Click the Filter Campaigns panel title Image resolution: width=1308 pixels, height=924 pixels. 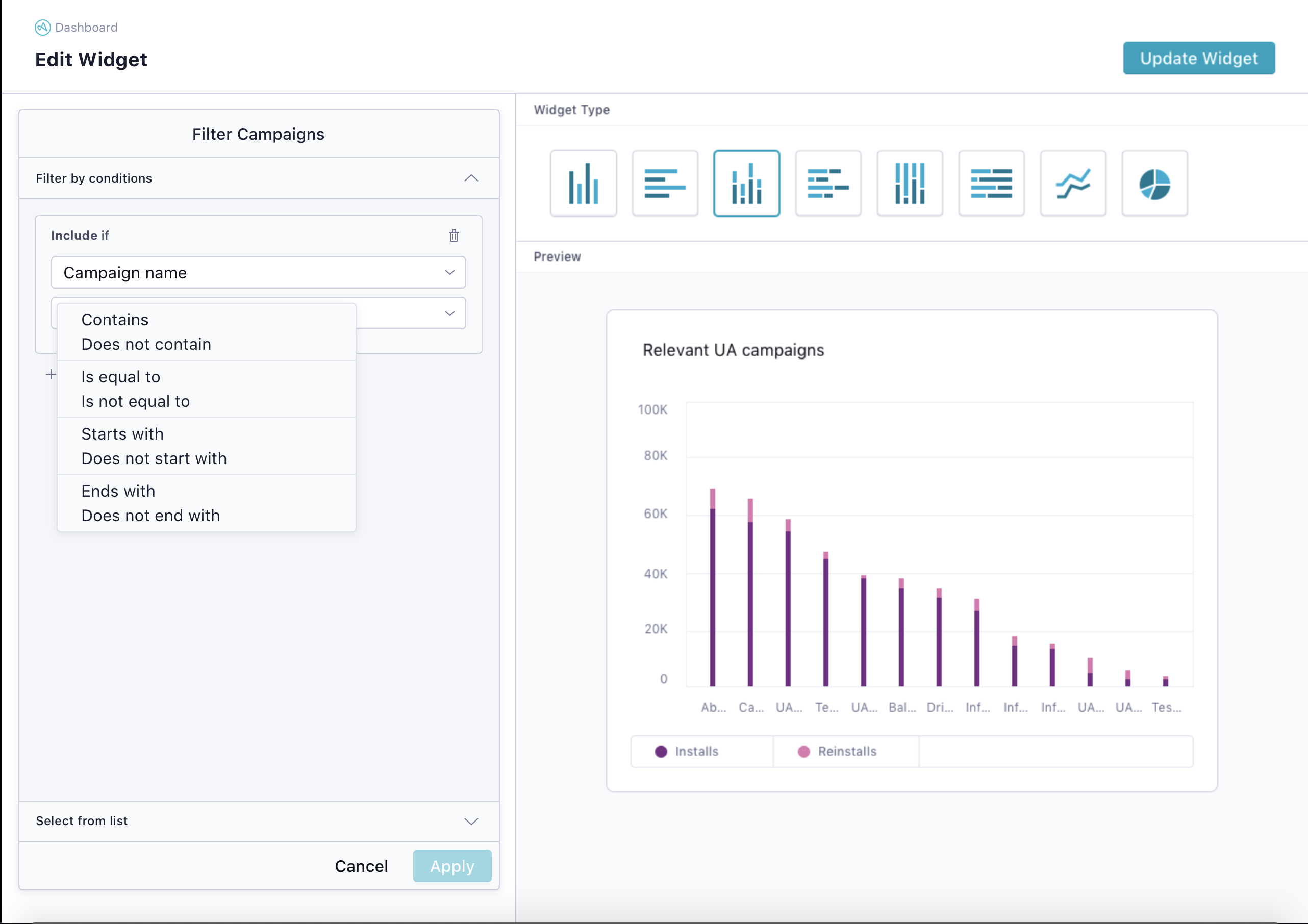click(x=258, y=134)
